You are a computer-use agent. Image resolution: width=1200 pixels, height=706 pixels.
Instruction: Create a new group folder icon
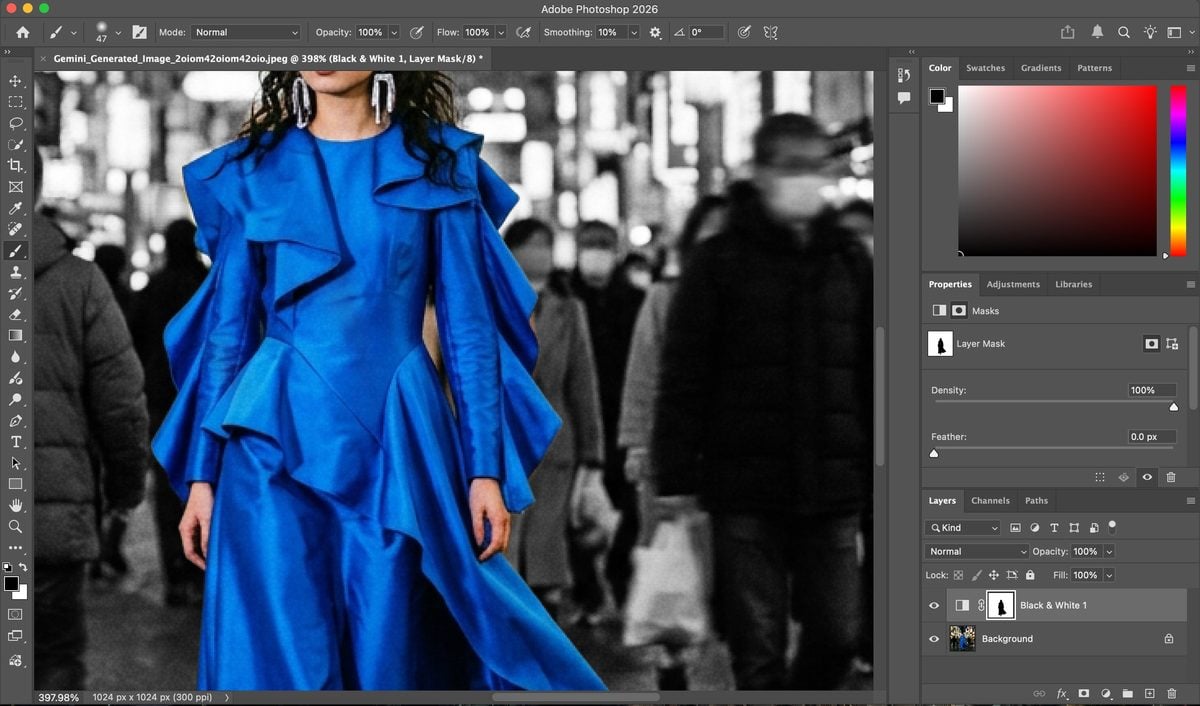[x=1128, y=693]
